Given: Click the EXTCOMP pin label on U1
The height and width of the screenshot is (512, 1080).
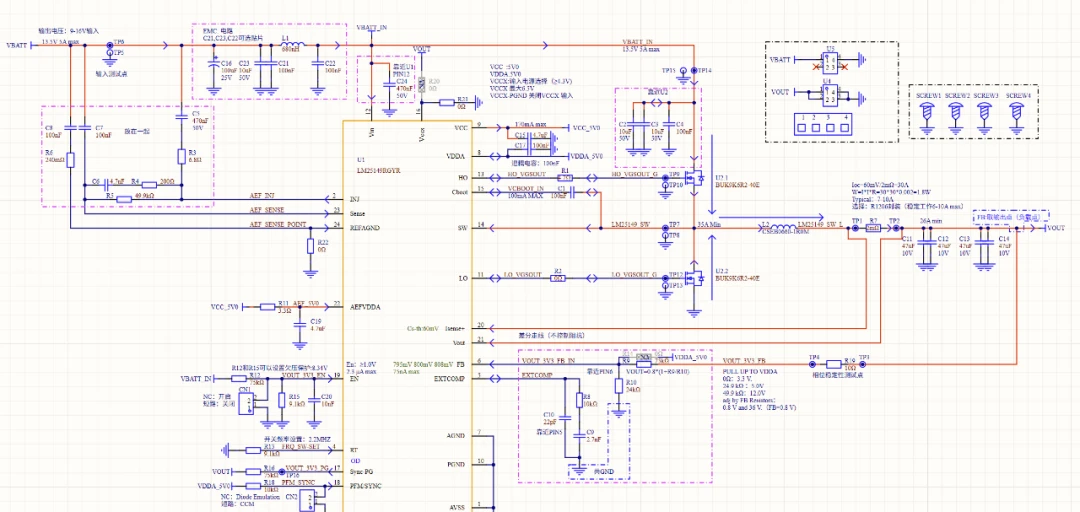Looking at the screenshot, I should [x=449, y=377].
